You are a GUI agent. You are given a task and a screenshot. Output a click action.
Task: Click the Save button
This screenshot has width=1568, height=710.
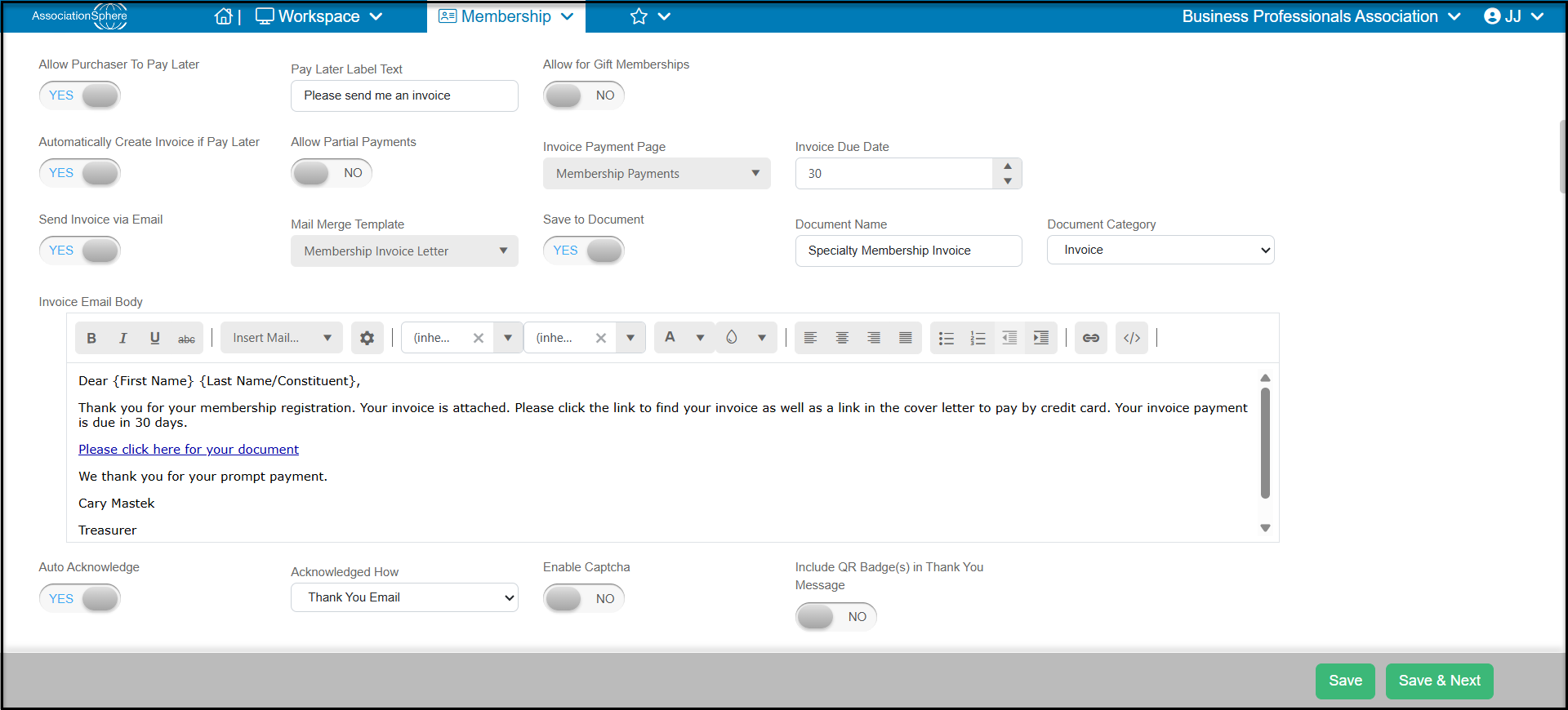coord(1345,681)
